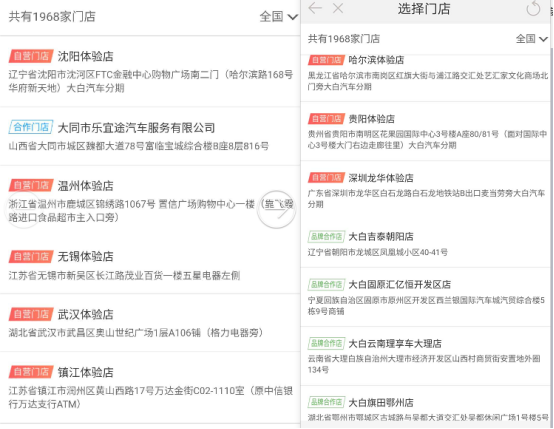Select the 大白吉泰朝阳店 store name
554x429 pixels.
point(381,236)
